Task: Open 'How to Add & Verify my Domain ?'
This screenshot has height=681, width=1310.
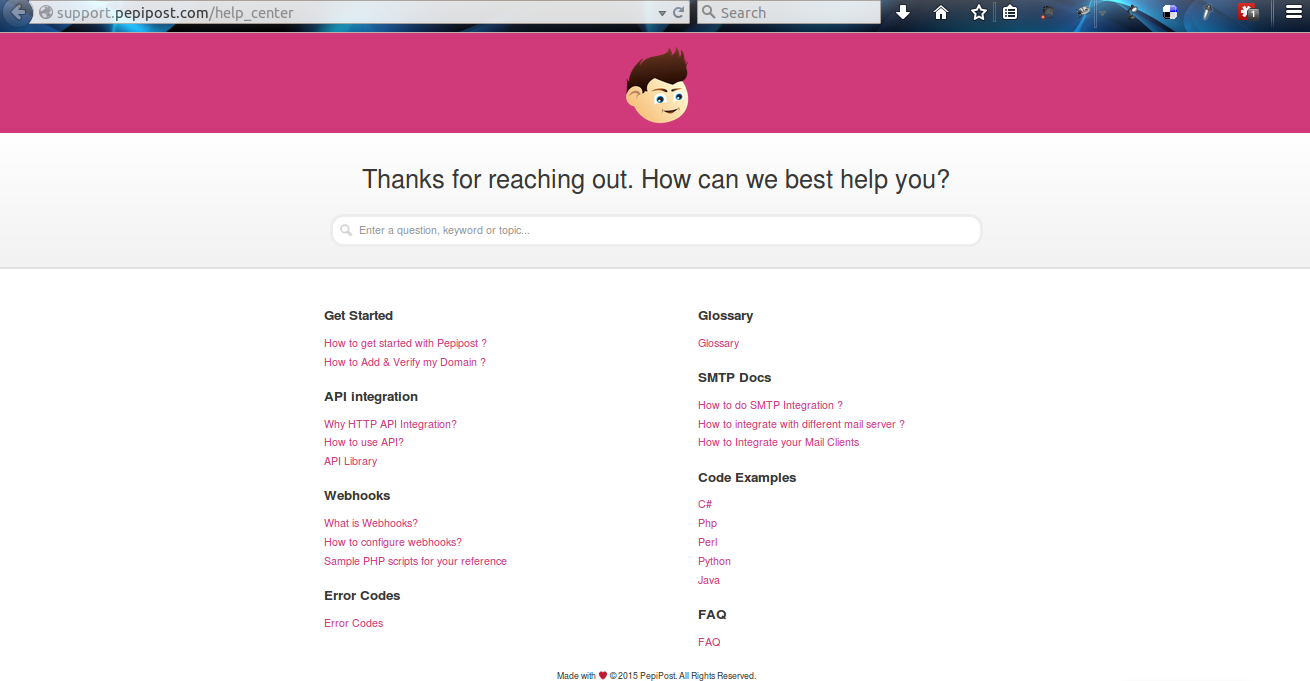Action: [405, 362]
